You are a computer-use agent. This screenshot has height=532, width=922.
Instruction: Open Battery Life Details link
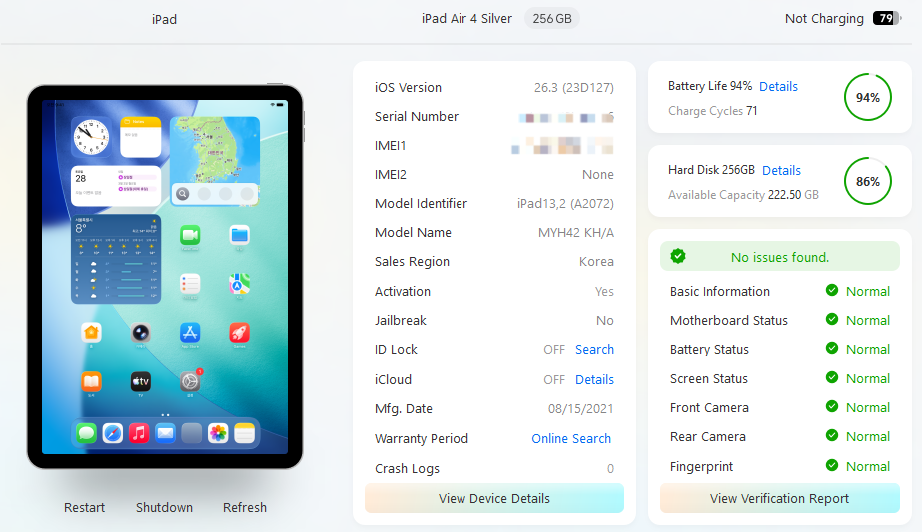tap(778, 87)
